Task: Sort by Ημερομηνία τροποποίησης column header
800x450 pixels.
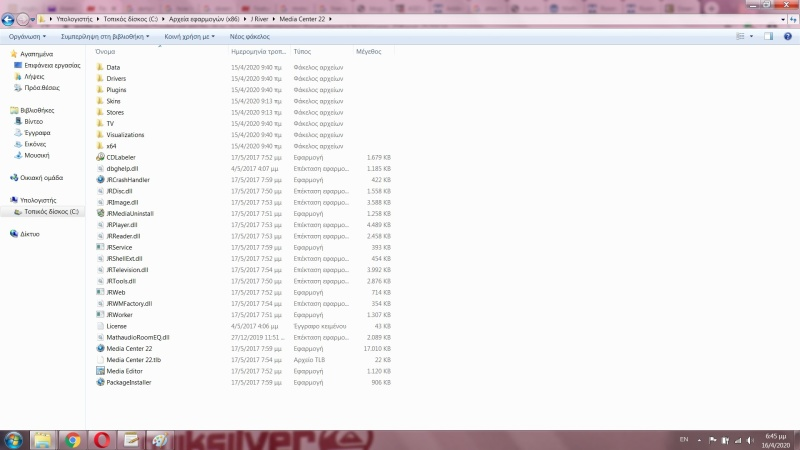Action: [x=259, y=52]
